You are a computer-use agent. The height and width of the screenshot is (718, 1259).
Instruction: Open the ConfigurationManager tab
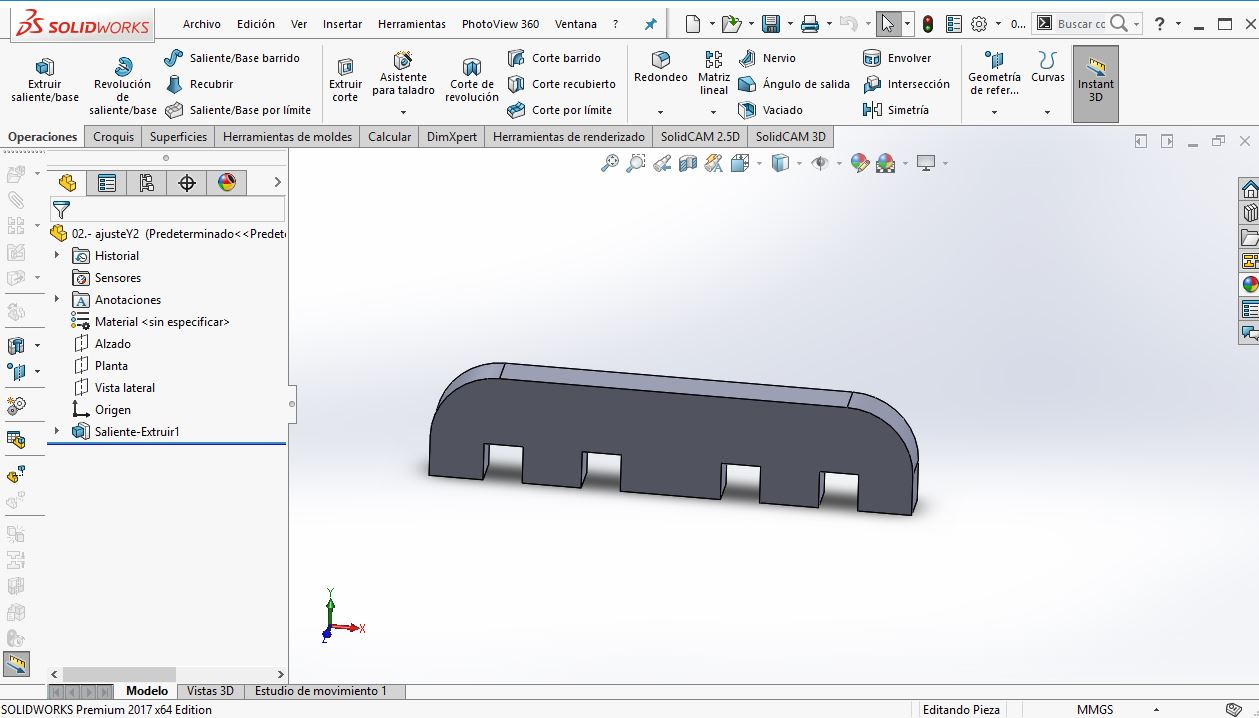147,182
